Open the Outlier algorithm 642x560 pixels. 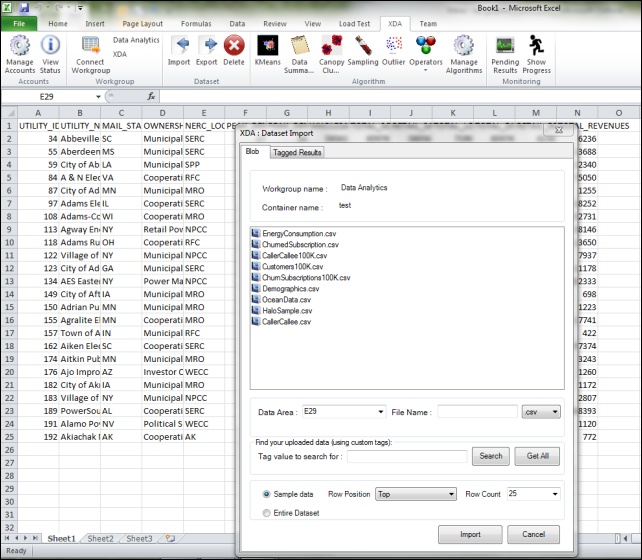pyautogui.click(x=393, y=51)
